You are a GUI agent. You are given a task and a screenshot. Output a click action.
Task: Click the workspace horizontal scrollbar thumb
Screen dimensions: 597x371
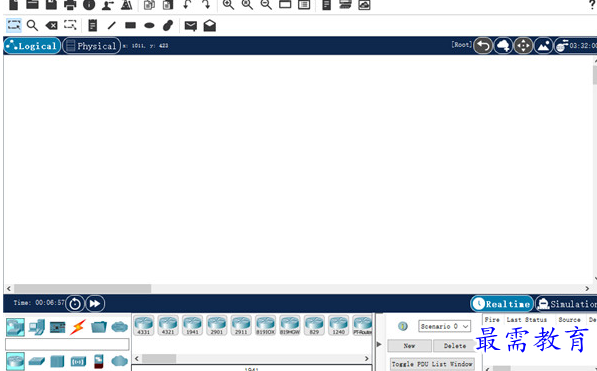(83, 288)
